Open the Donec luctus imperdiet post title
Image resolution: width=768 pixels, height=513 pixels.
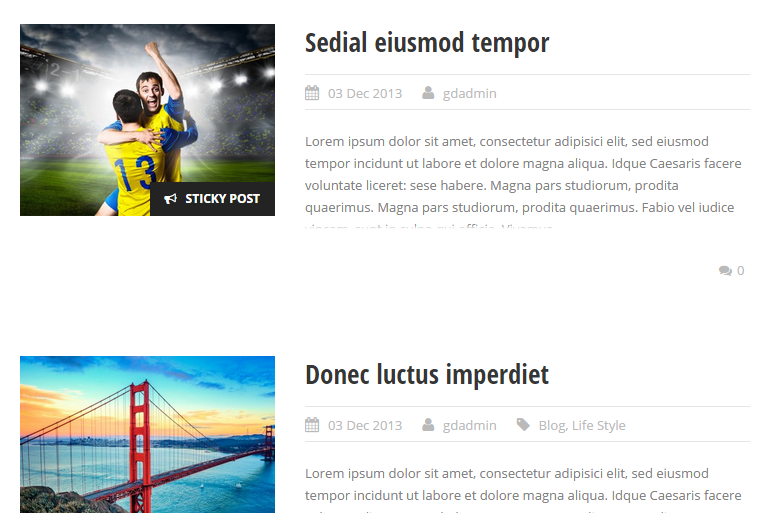click(427, 375)
